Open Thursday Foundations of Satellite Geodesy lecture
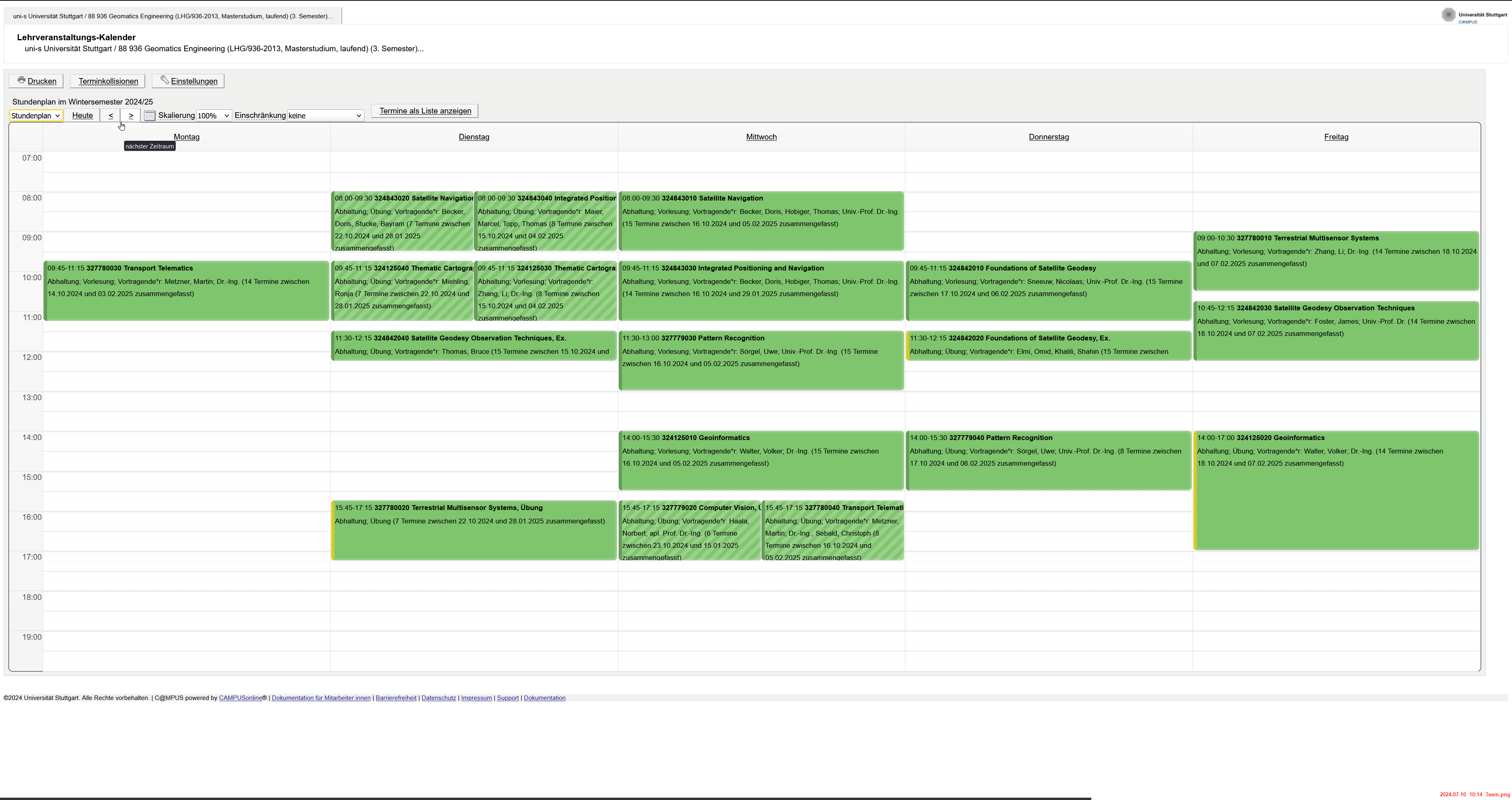 coord(1049,290)
